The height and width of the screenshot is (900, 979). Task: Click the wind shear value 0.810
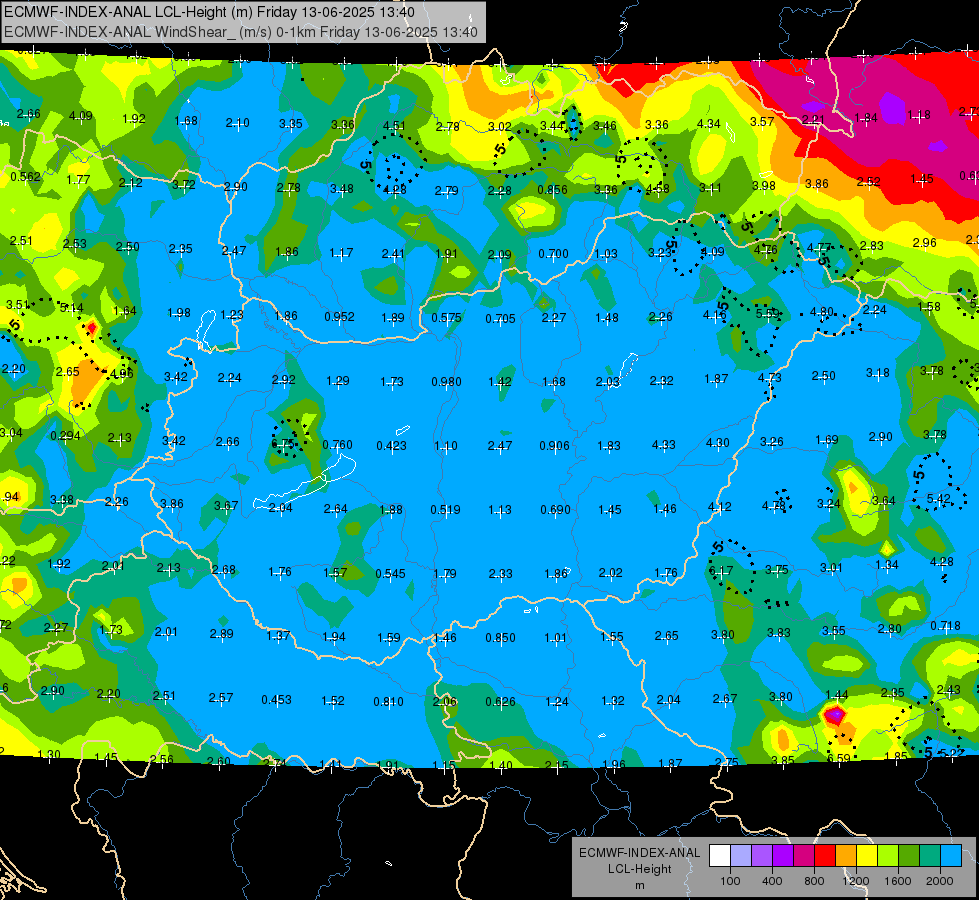pos(388,701)
